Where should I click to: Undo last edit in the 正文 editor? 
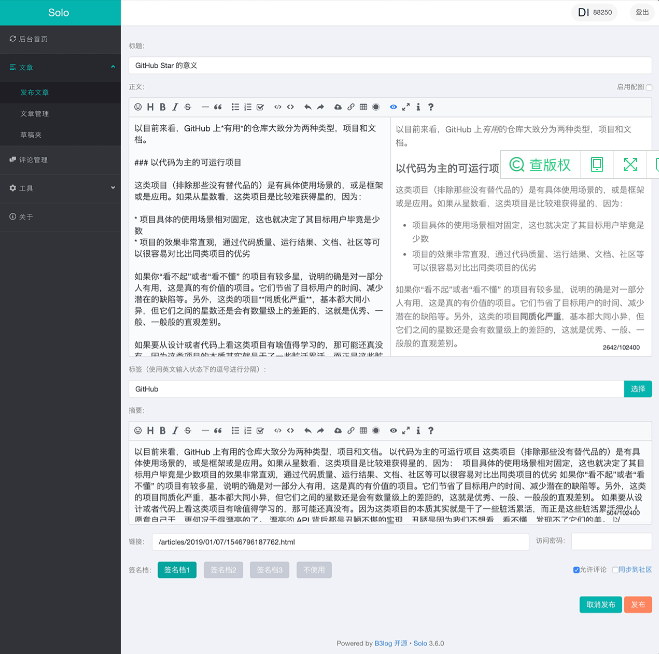(308, 107)
